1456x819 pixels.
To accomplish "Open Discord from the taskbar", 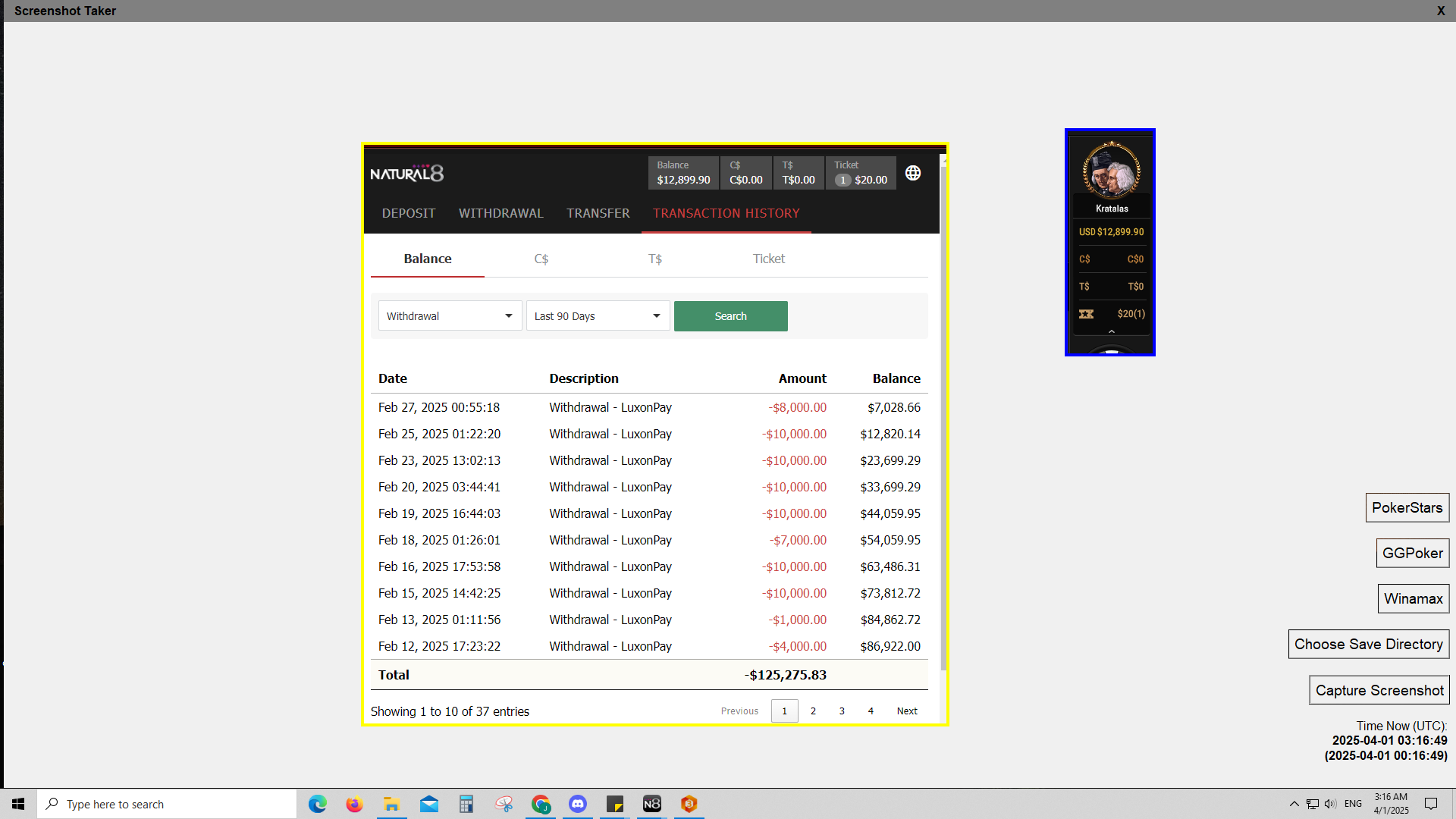I will 578,804.
